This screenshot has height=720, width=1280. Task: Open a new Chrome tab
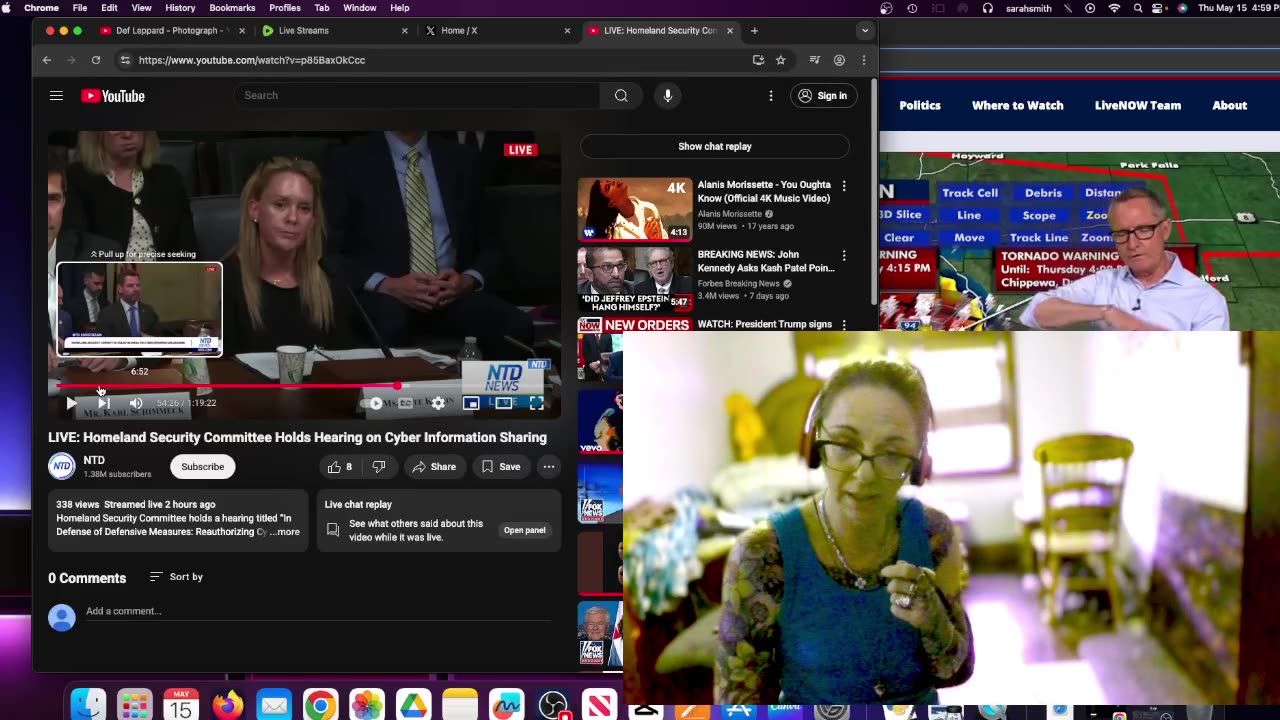pyautogui.click(x=754, y=31)
